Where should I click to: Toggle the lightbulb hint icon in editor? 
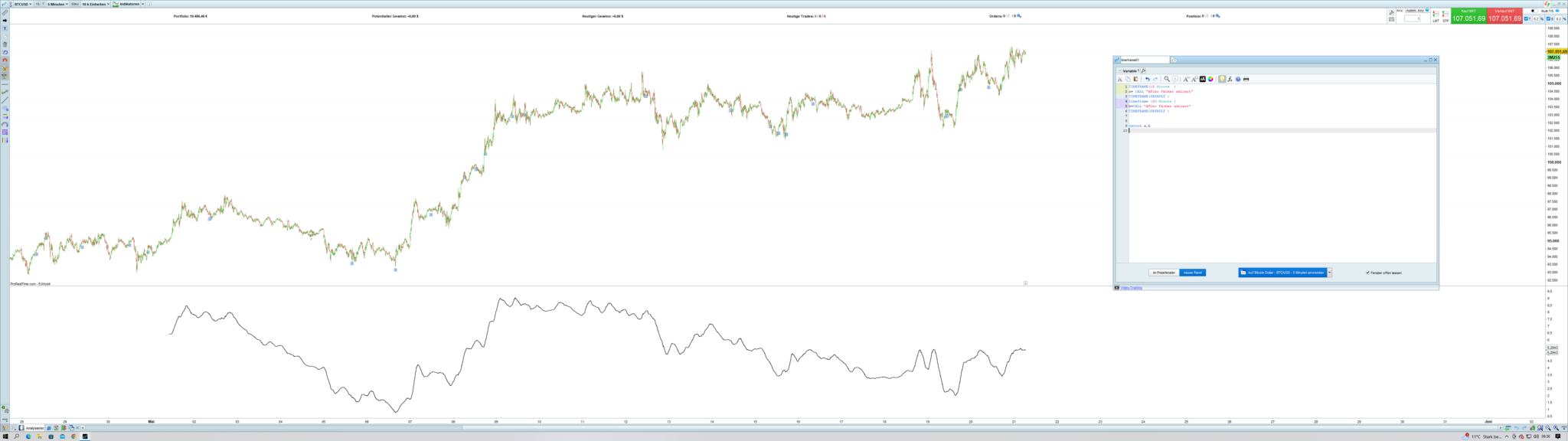click(1222, 79)
